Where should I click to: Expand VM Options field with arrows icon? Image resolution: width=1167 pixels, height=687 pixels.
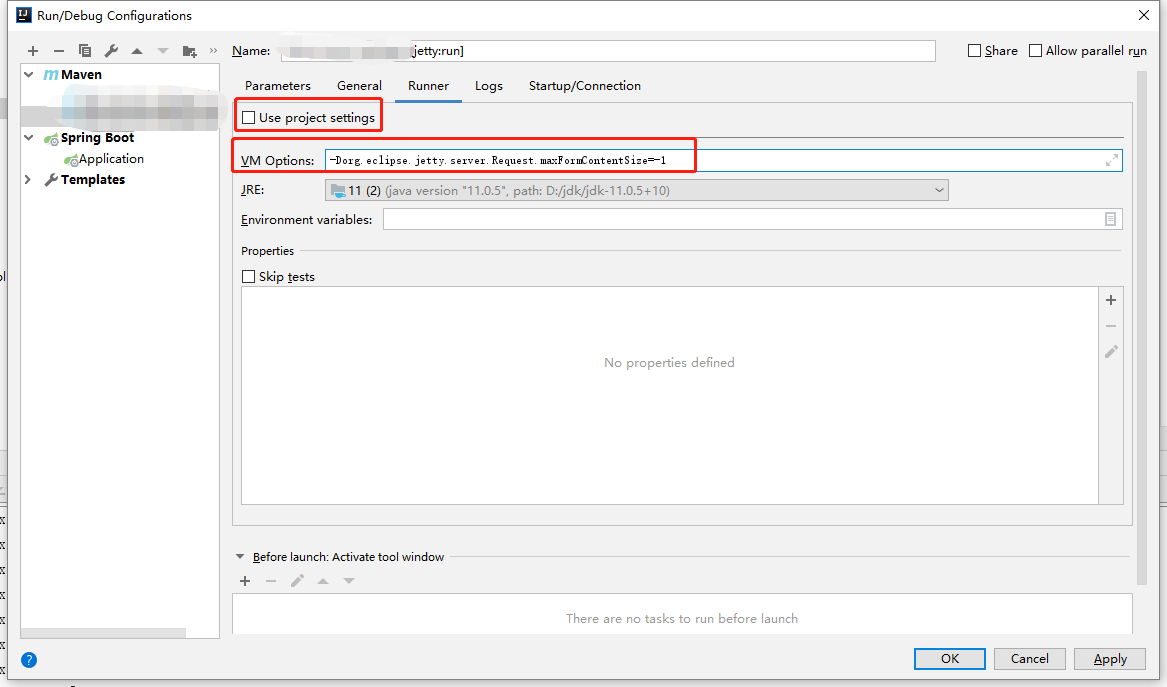(1111, 159)
